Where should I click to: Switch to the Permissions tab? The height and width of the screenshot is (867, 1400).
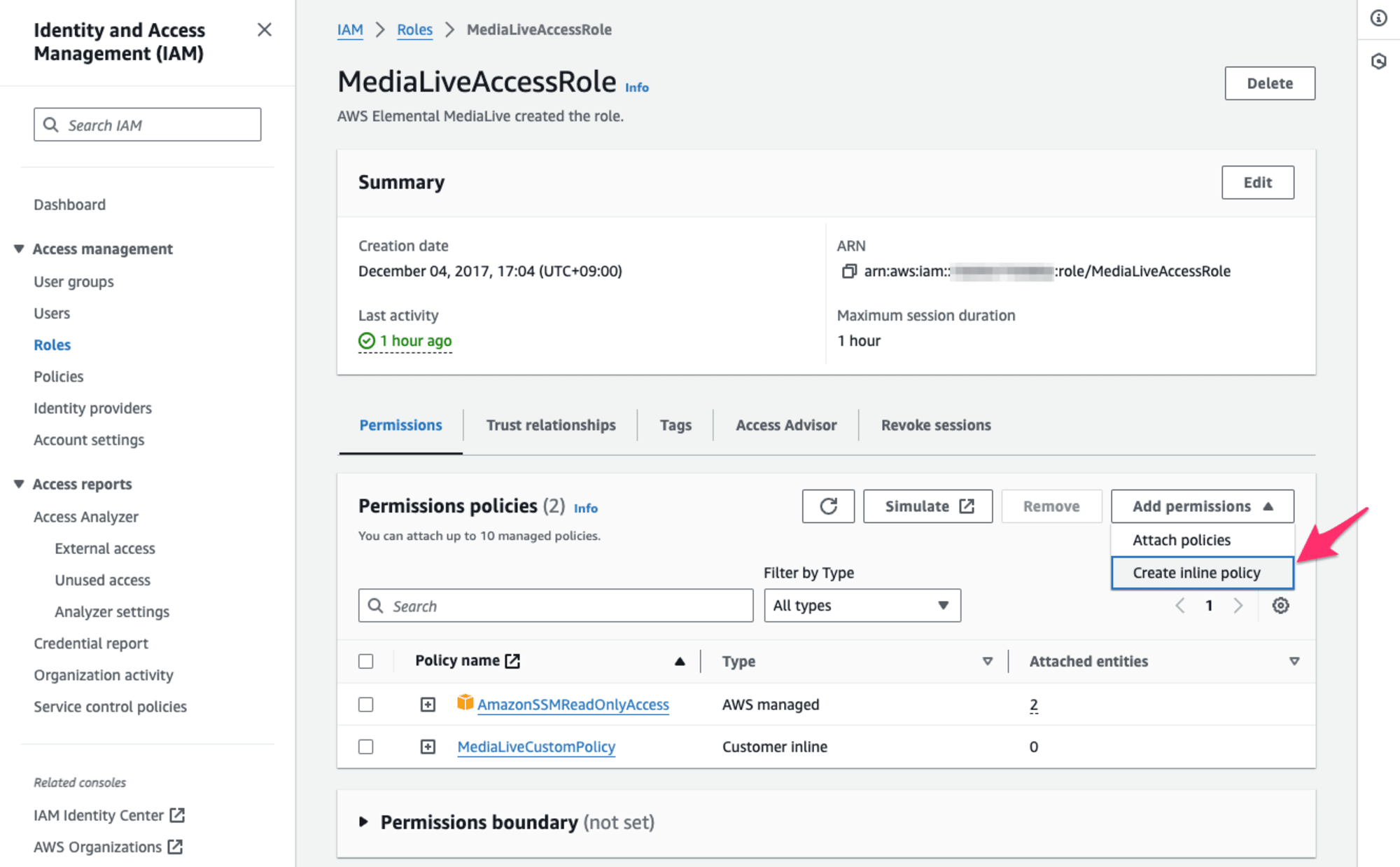pos(400,425)
